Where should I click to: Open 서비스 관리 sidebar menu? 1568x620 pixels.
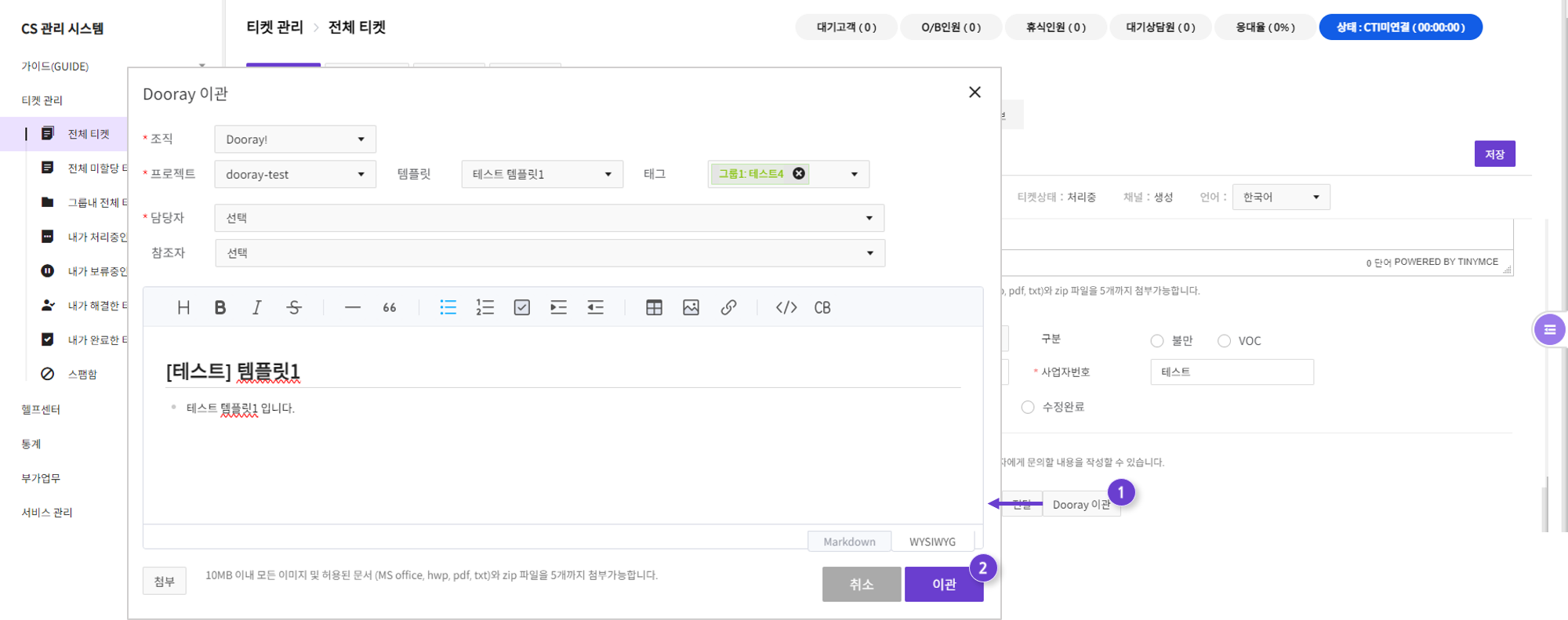pyautogui.click(x=46, y=513)
